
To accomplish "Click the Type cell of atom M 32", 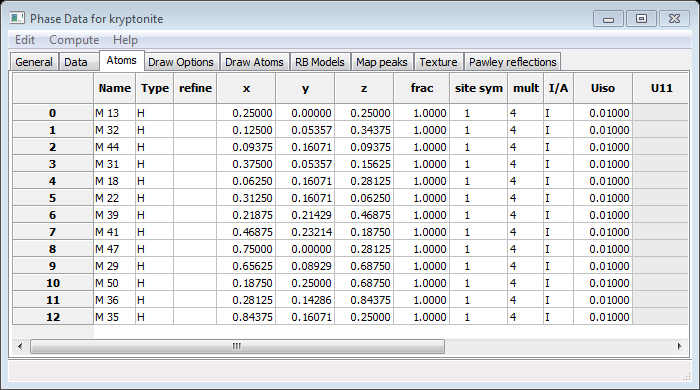I will 155,130.
